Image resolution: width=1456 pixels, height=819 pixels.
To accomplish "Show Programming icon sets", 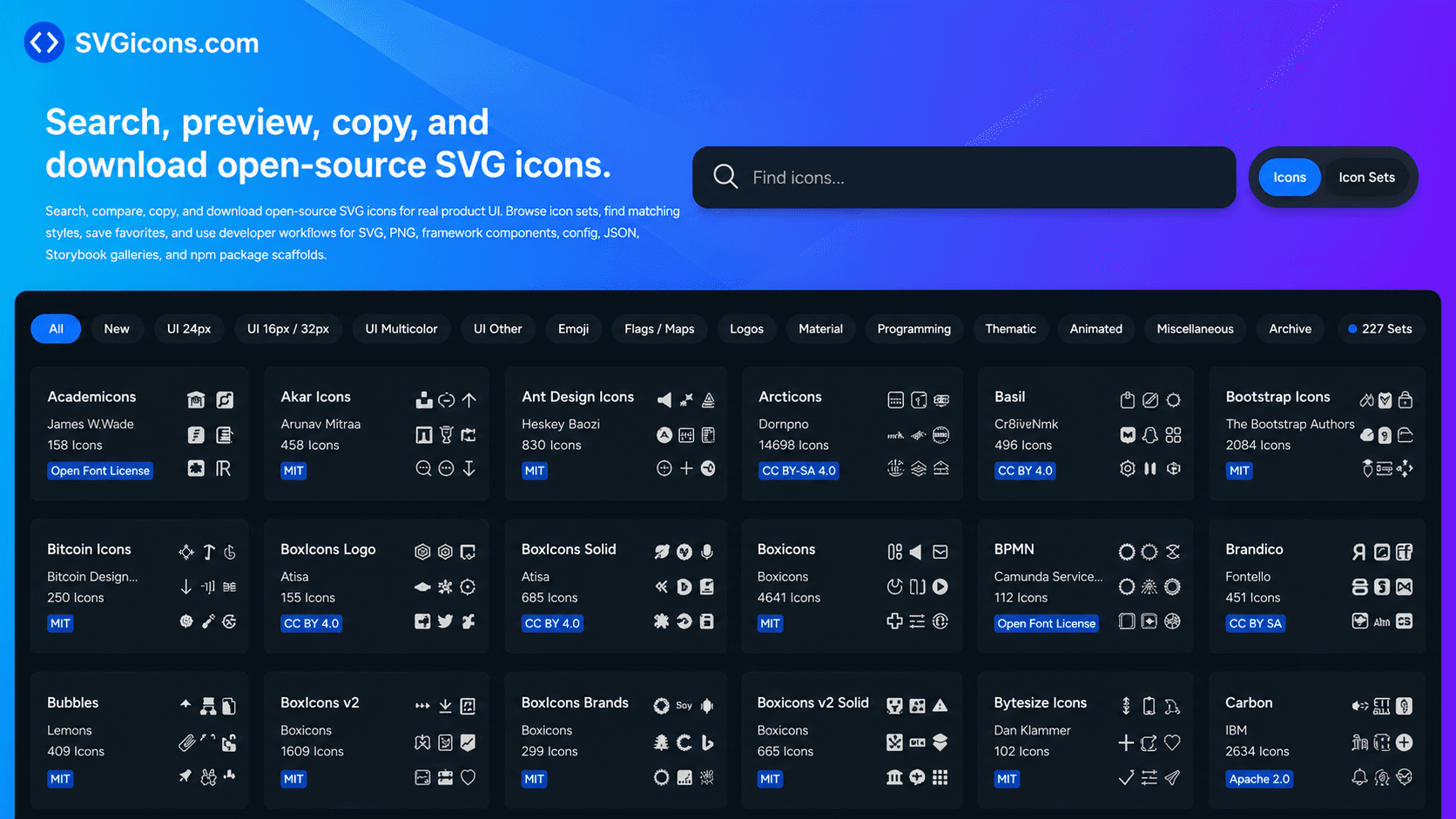I will (914, 329).
